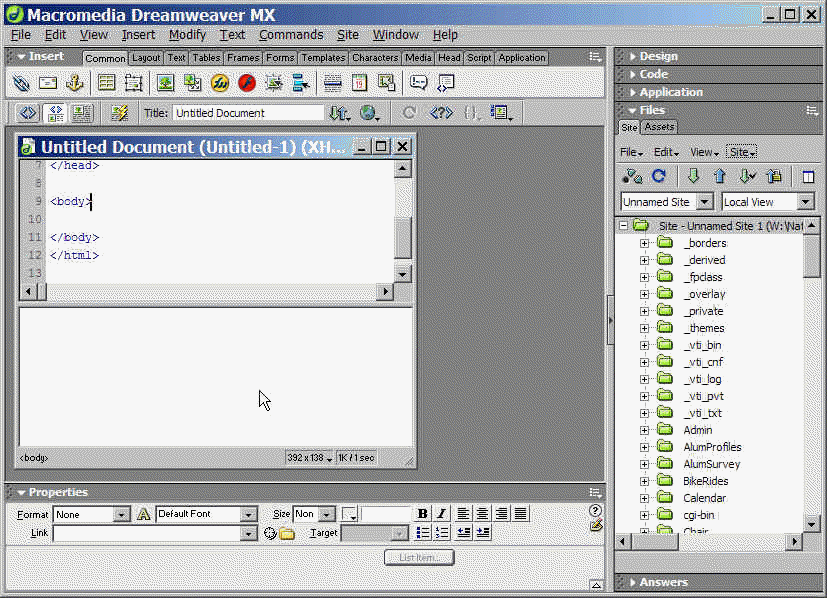827x598 pixels.
Task: Insert Fireworks HTML
Action: coord(219,83)
